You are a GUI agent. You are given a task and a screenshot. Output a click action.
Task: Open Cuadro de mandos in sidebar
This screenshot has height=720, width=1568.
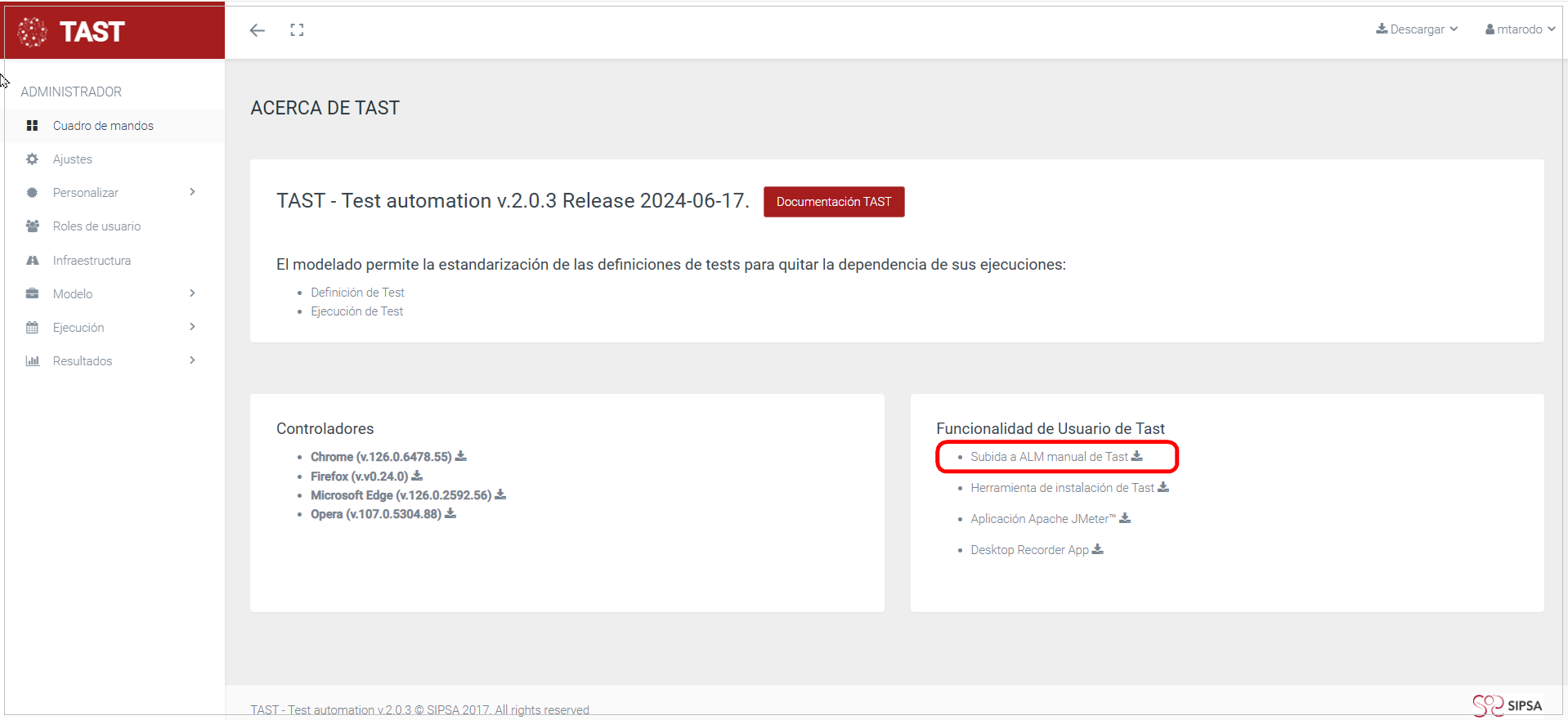click(x=103, y=126)
